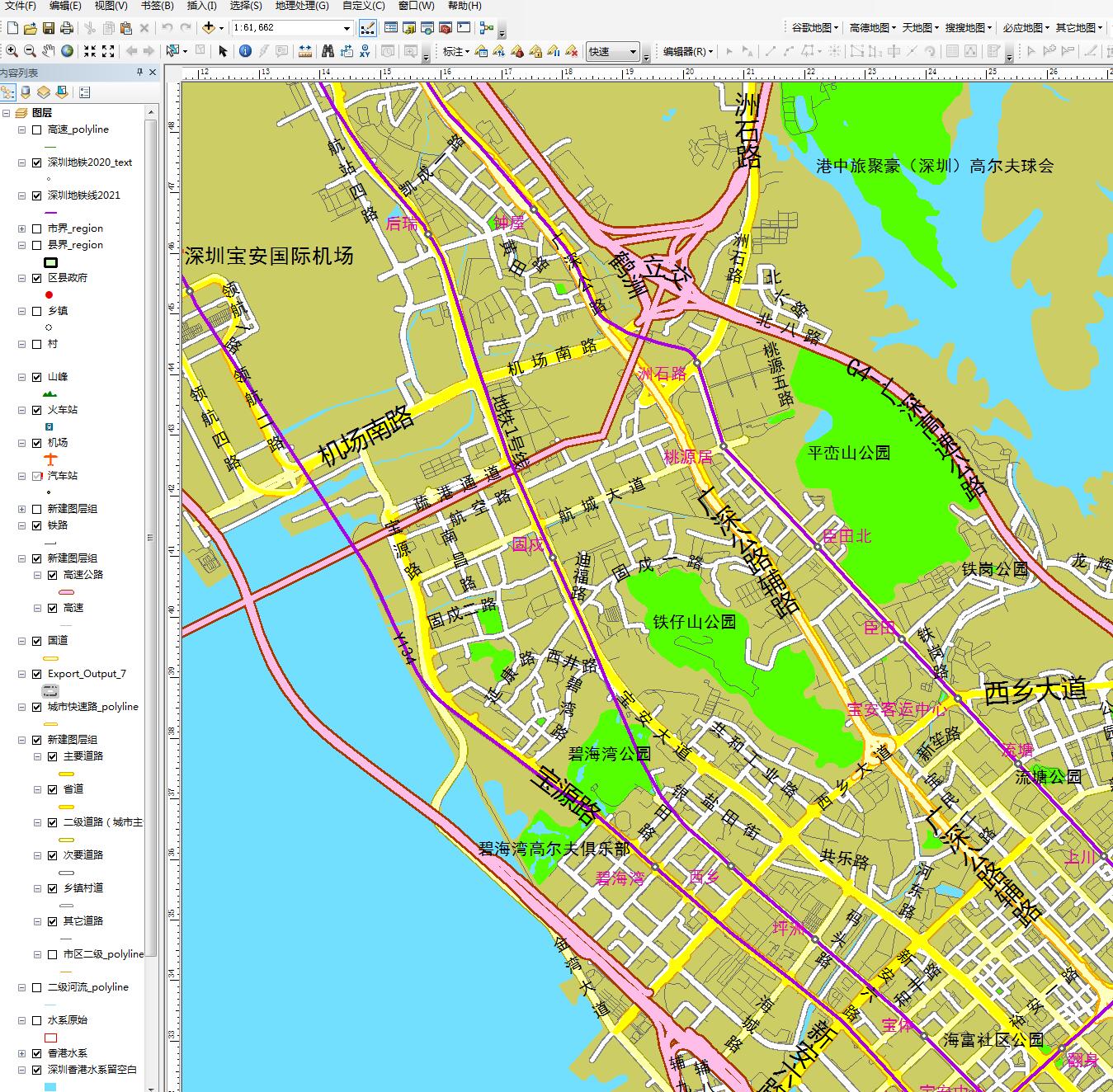Open the 快速 label weight dropdown
Screen dimensions: 1113x1092
point(634,51)
